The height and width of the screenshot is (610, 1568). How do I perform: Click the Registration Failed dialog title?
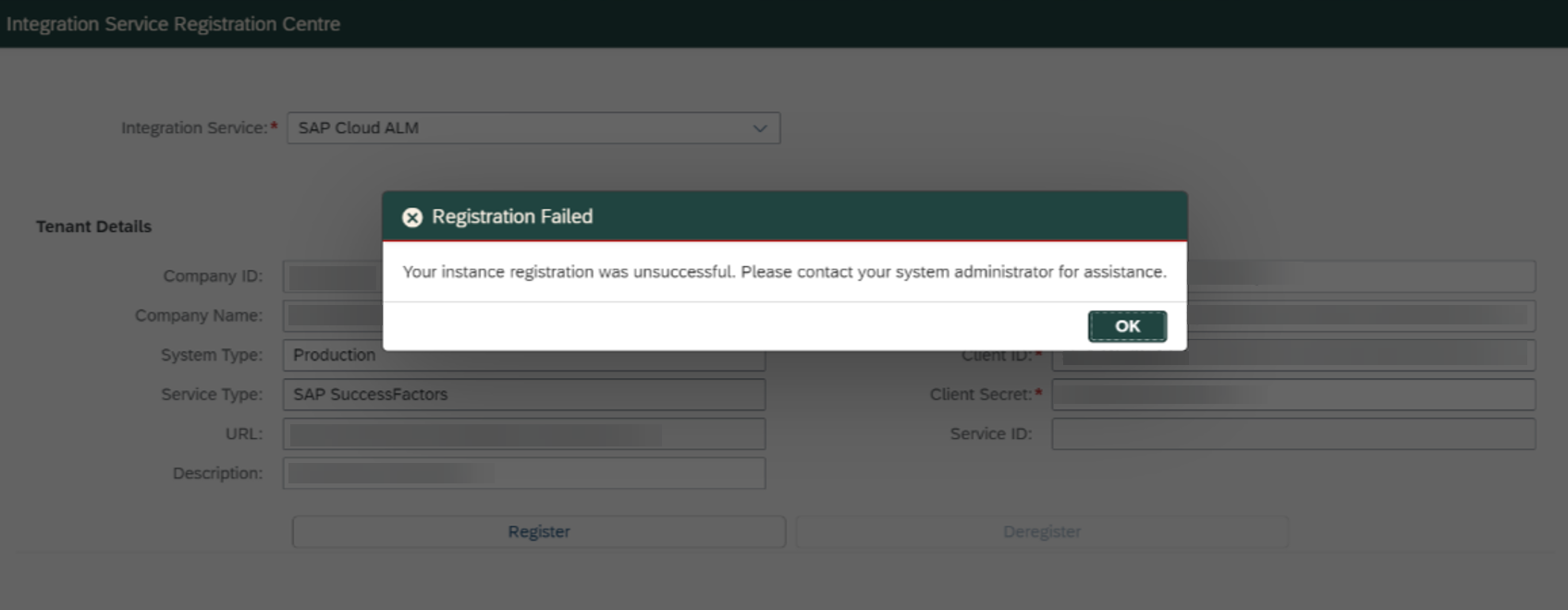point(512,216)
